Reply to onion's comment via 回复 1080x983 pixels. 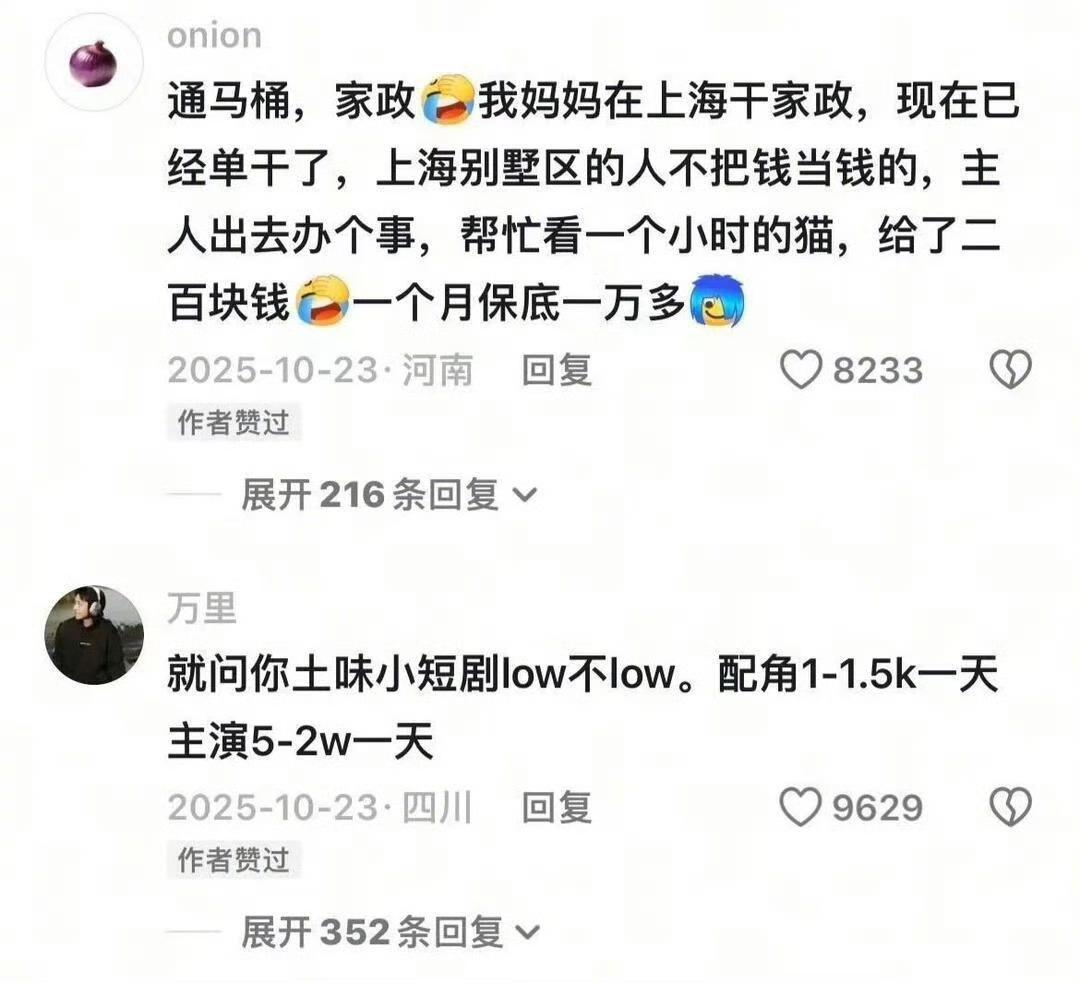(x=557, y=370)
